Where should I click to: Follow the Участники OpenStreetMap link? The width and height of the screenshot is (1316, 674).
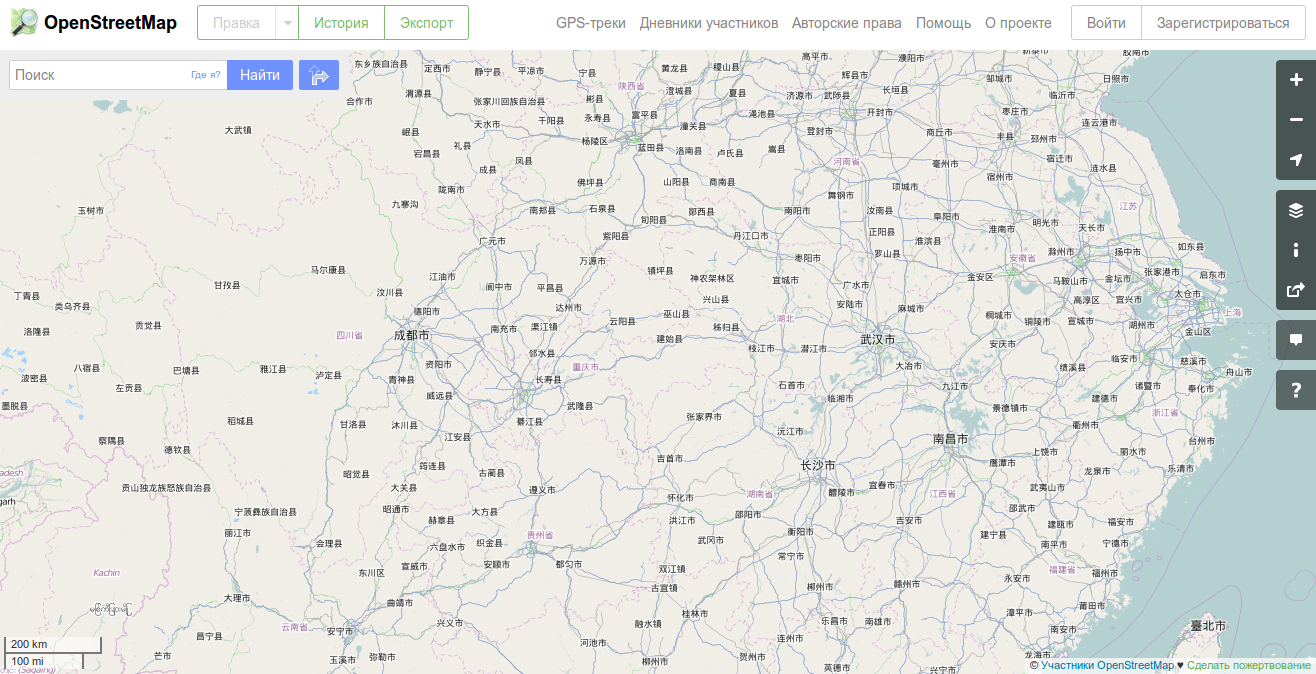(x=1107, y=666)
